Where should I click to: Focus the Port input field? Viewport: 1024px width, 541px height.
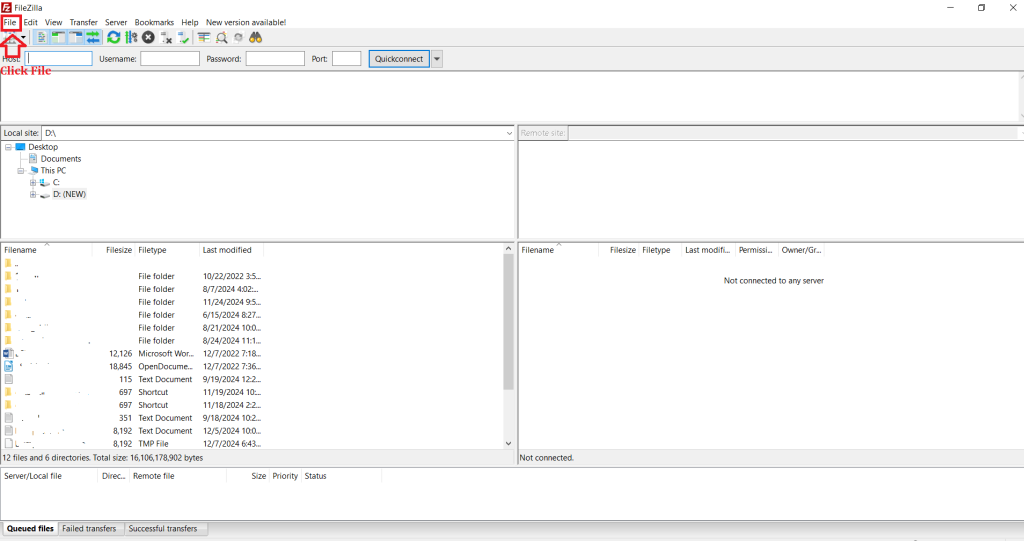point(346,59)
